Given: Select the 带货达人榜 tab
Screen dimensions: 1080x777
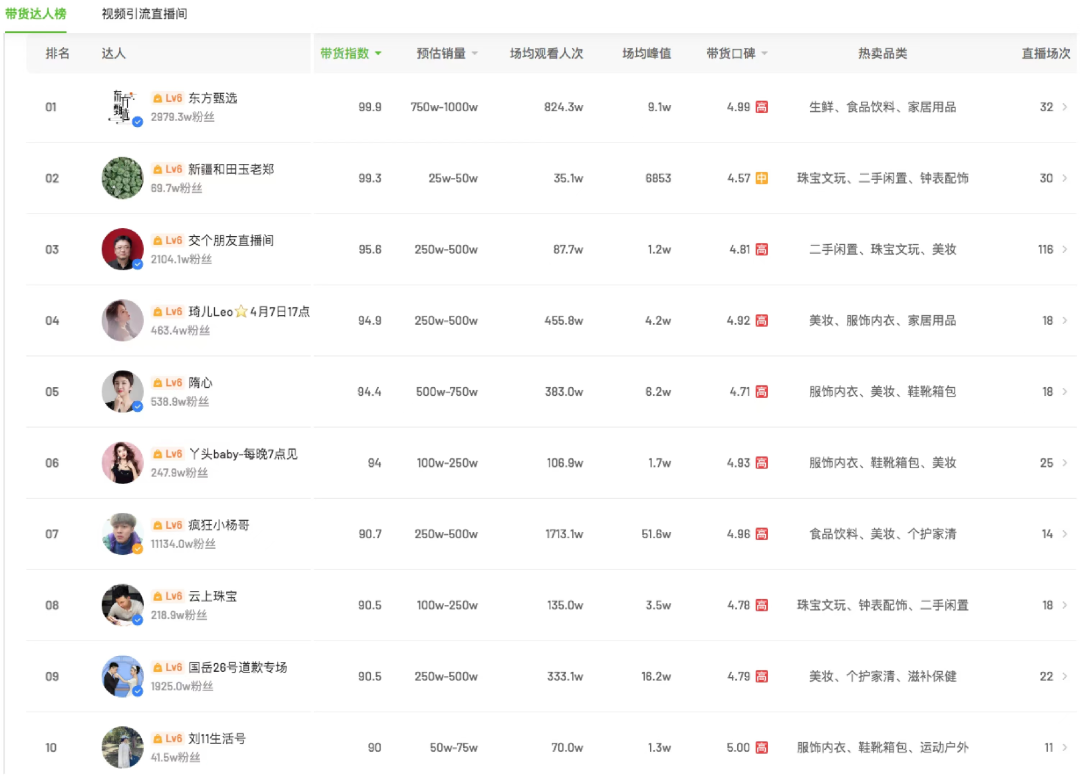Looking at the screenshot, I should [35, 14].
